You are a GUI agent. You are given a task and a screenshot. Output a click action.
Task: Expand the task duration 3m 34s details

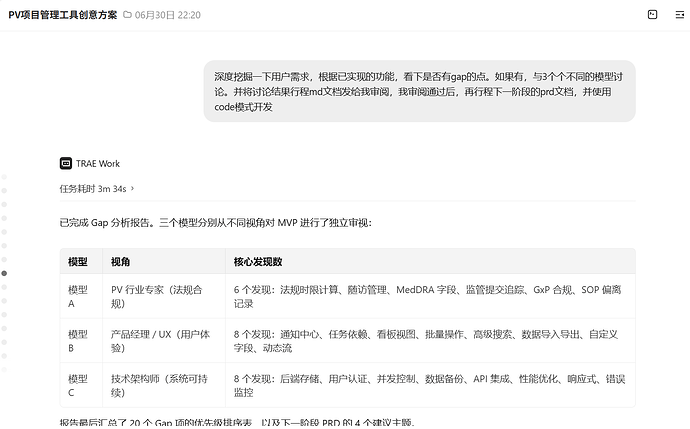97,189
